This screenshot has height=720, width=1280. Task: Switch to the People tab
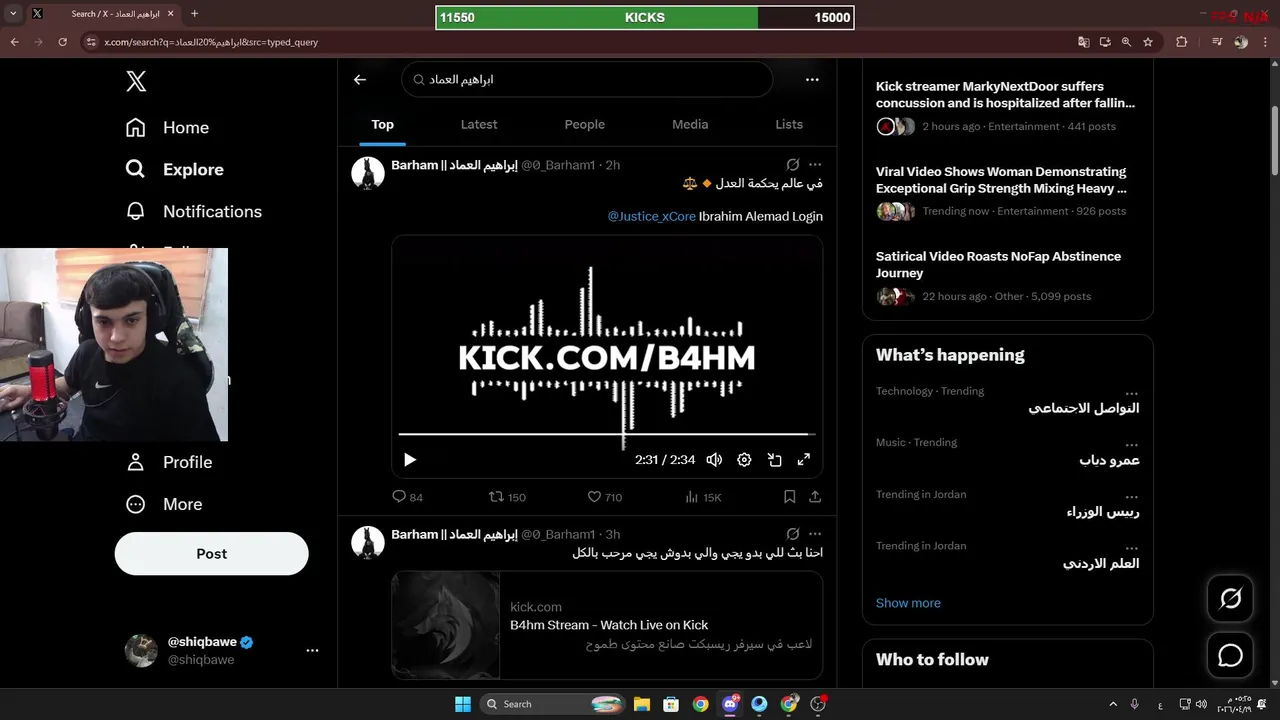coord(585,125)
